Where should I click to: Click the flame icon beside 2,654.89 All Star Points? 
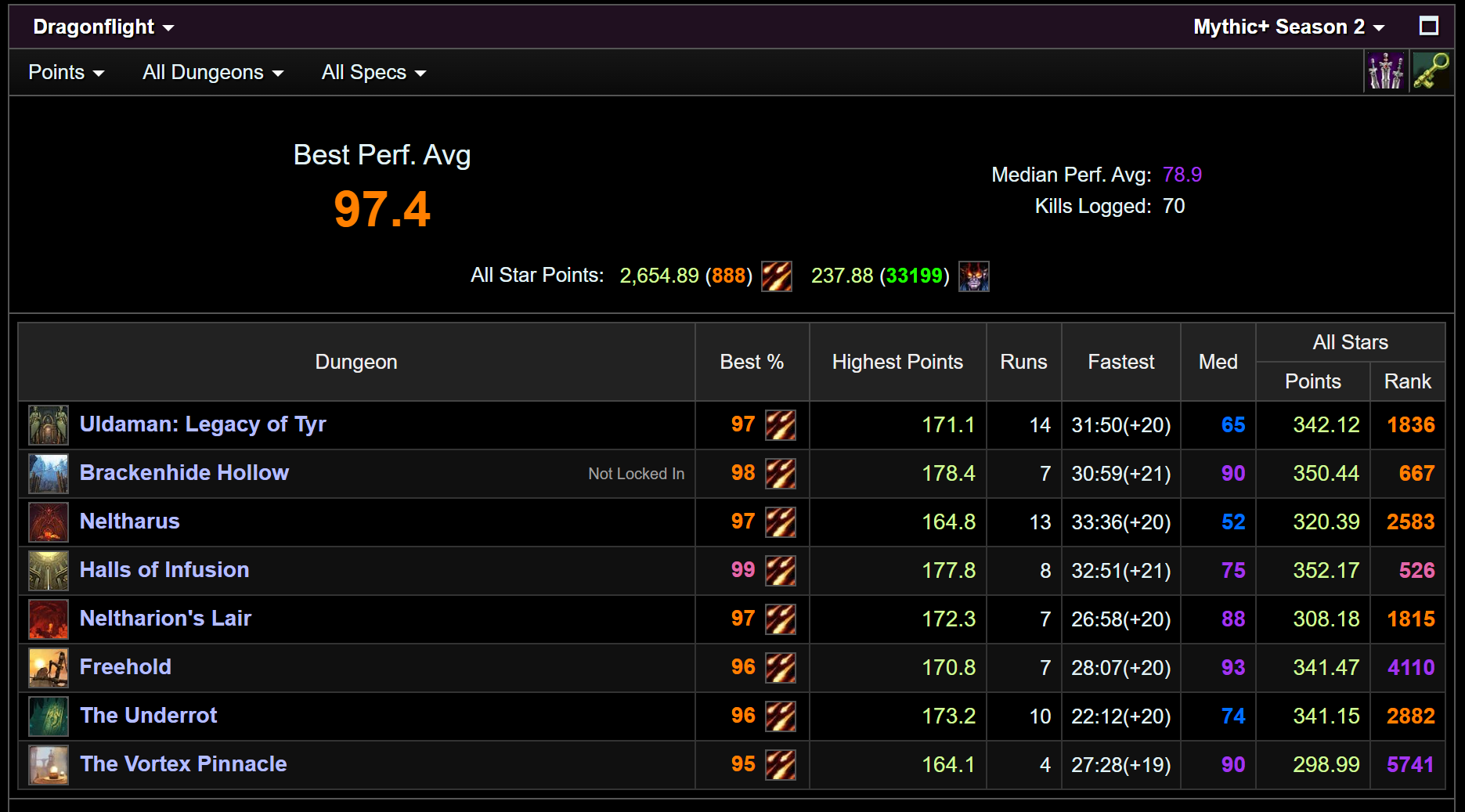pos(776,276)
